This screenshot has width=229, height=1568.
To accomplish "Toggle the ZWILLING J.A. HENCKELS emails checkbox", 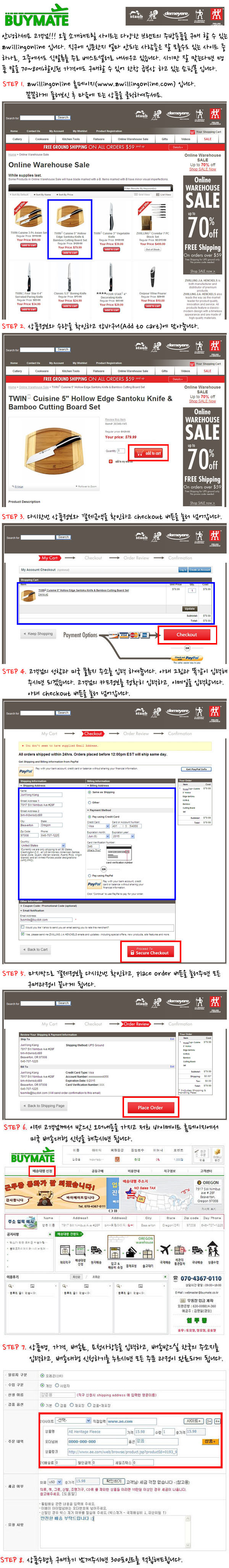I will click(x=23, y=934).
